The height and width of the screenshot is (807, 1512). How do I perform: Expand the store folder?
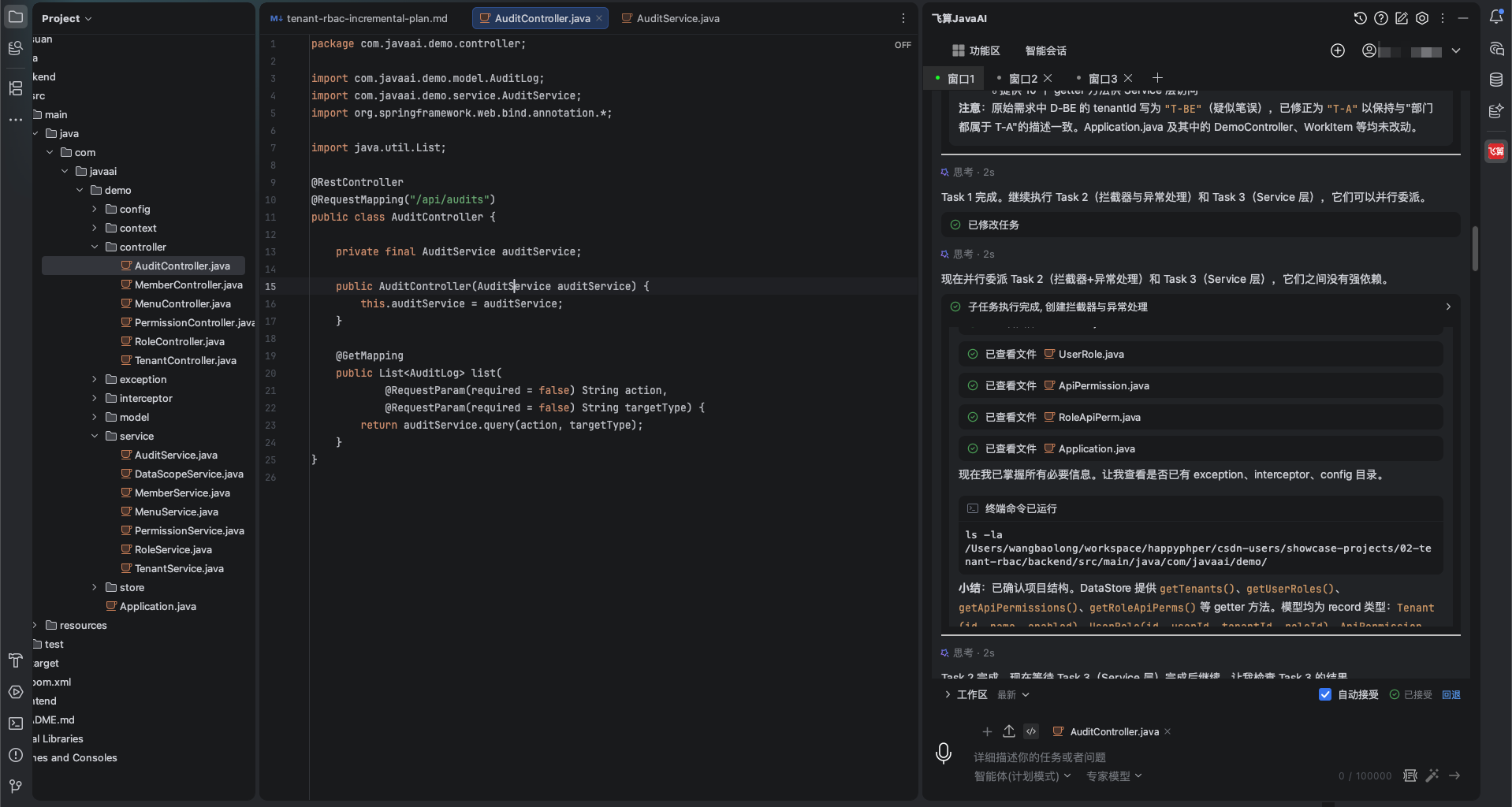point(95,587)
